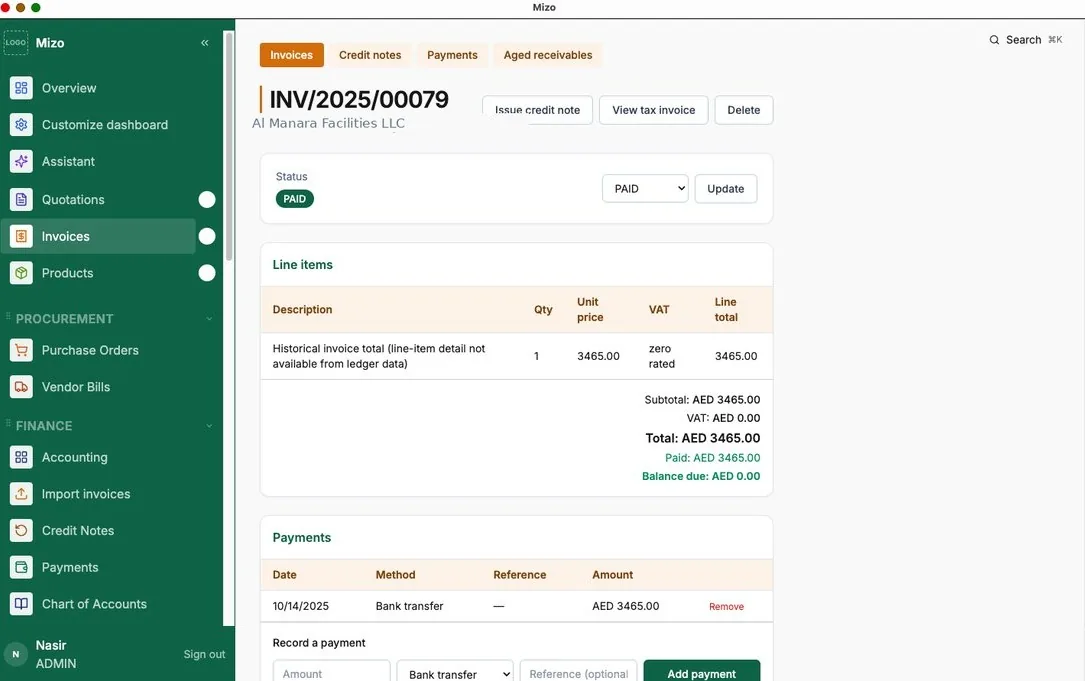Click the Accounting grid icon

click(21, 457)
